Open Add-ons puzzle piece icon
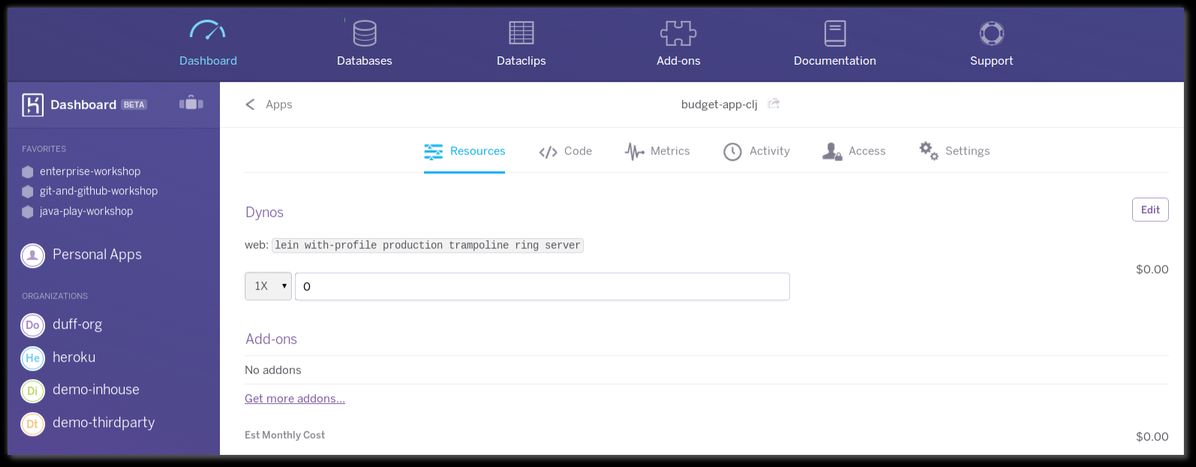Image resolution: width=1196 pixels, height=467 pixels. click(678, 33)
